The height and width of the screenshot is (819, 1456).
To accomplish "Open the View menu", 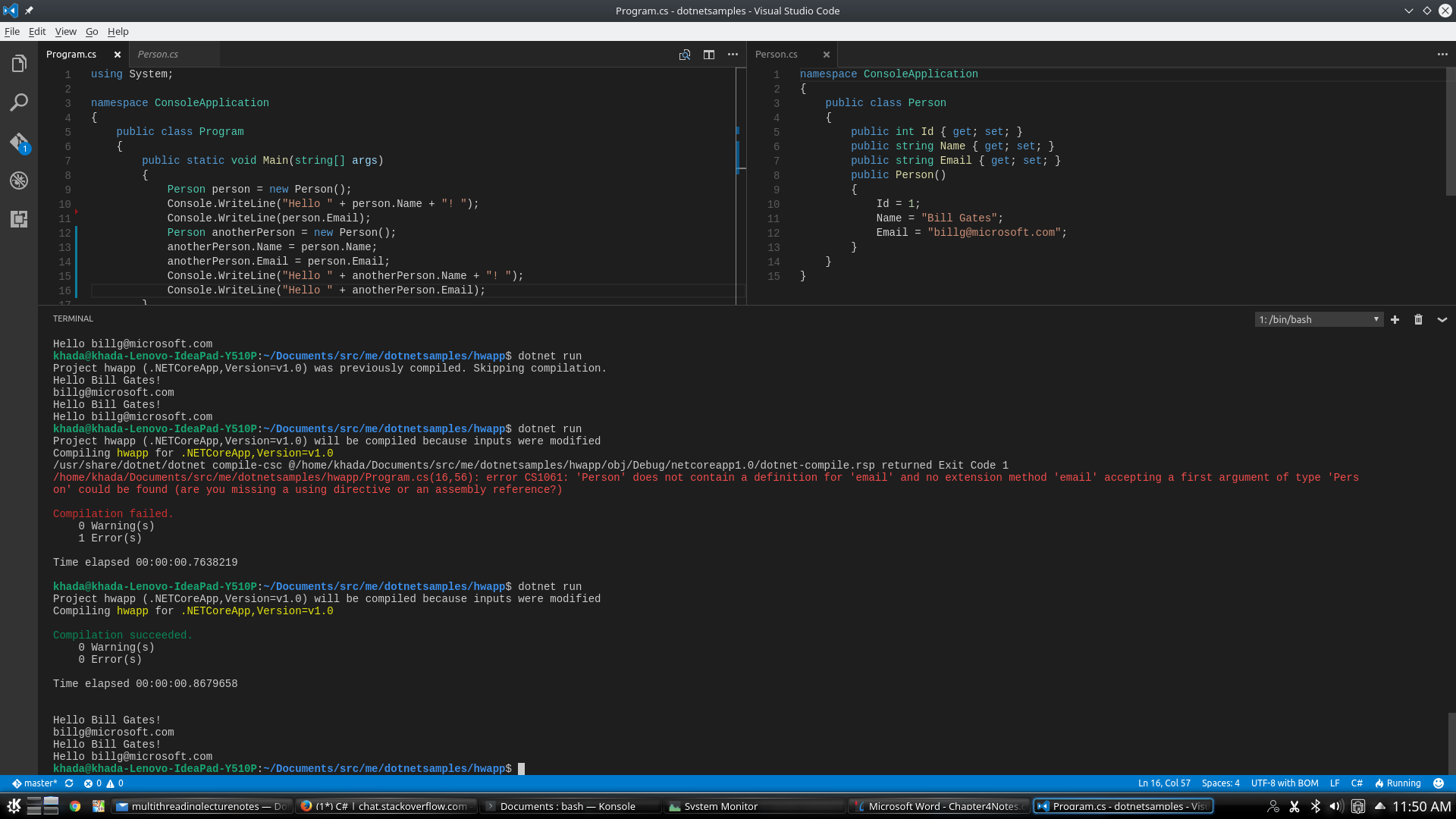I will click(66, 31).
